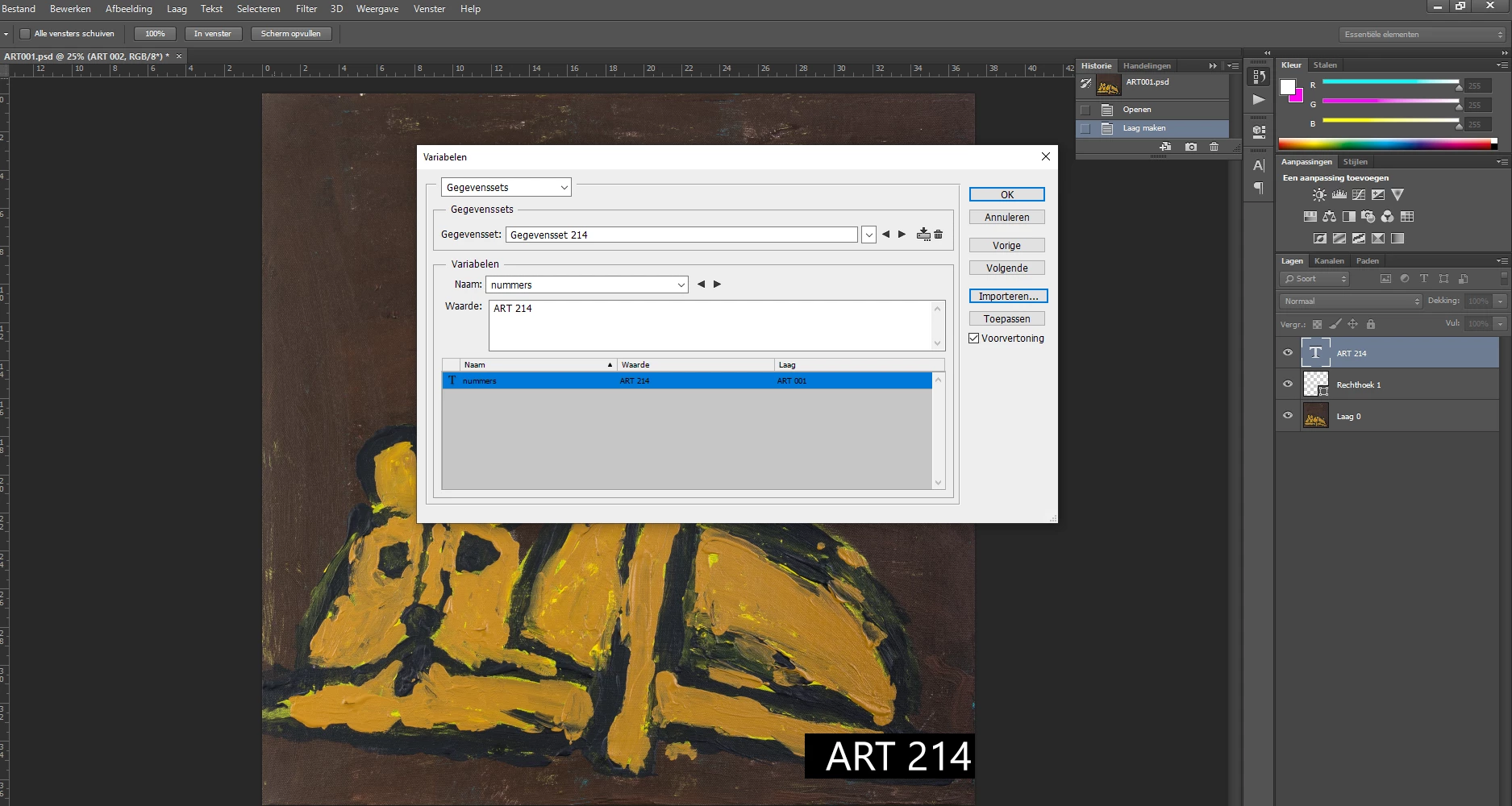Screen dimensions: 1512x806
Task: Add a Threshold adjustment
Action: tap(1359, 239)
